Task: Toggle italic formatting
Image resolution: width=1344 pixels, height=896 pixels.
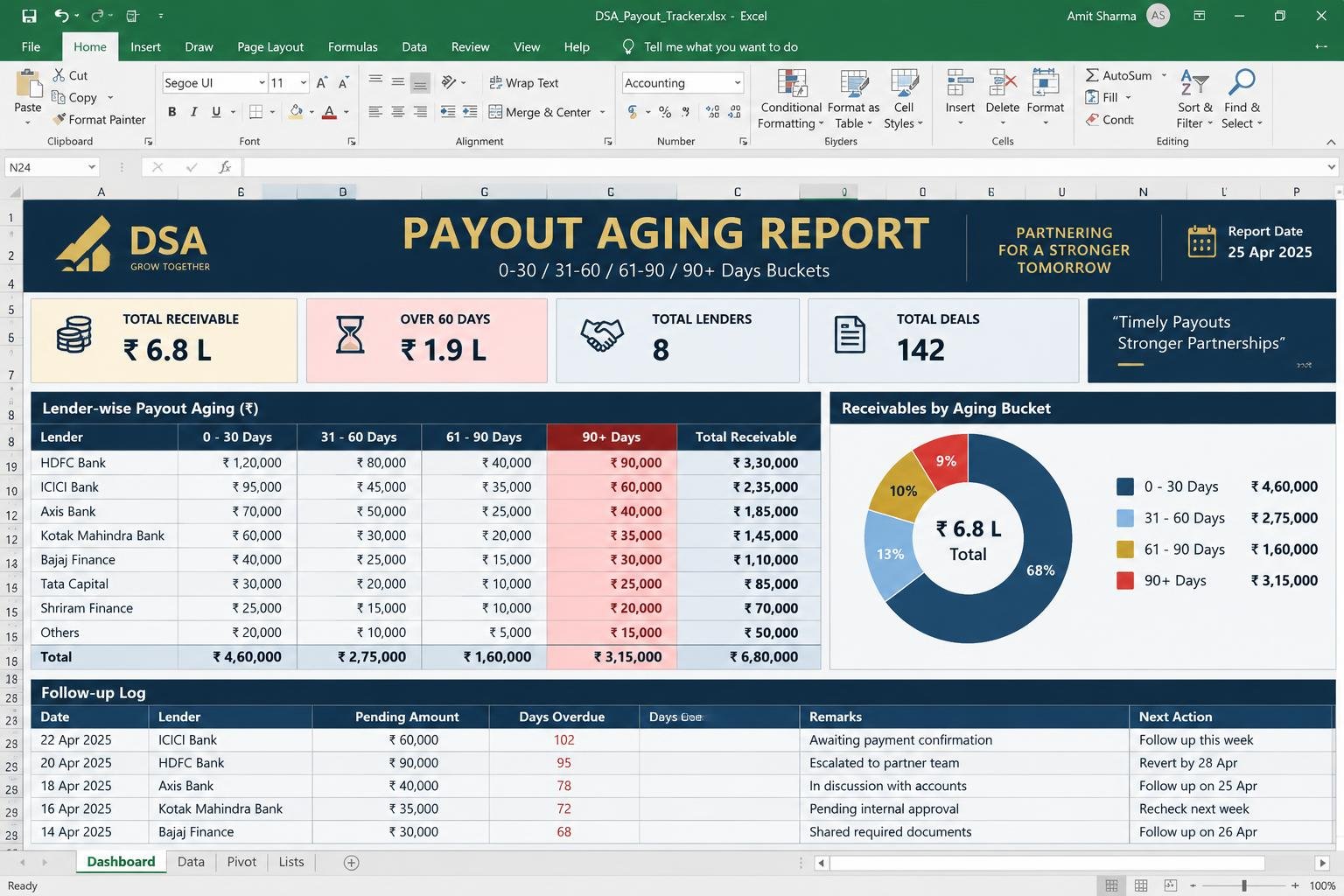Action: pos(193,111)
